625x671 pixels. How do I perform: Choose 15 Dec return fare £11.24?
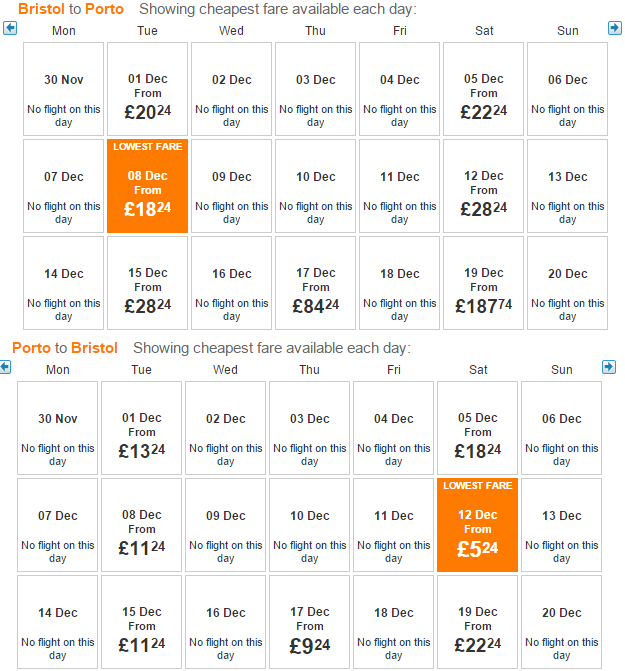tap(142, 622)
